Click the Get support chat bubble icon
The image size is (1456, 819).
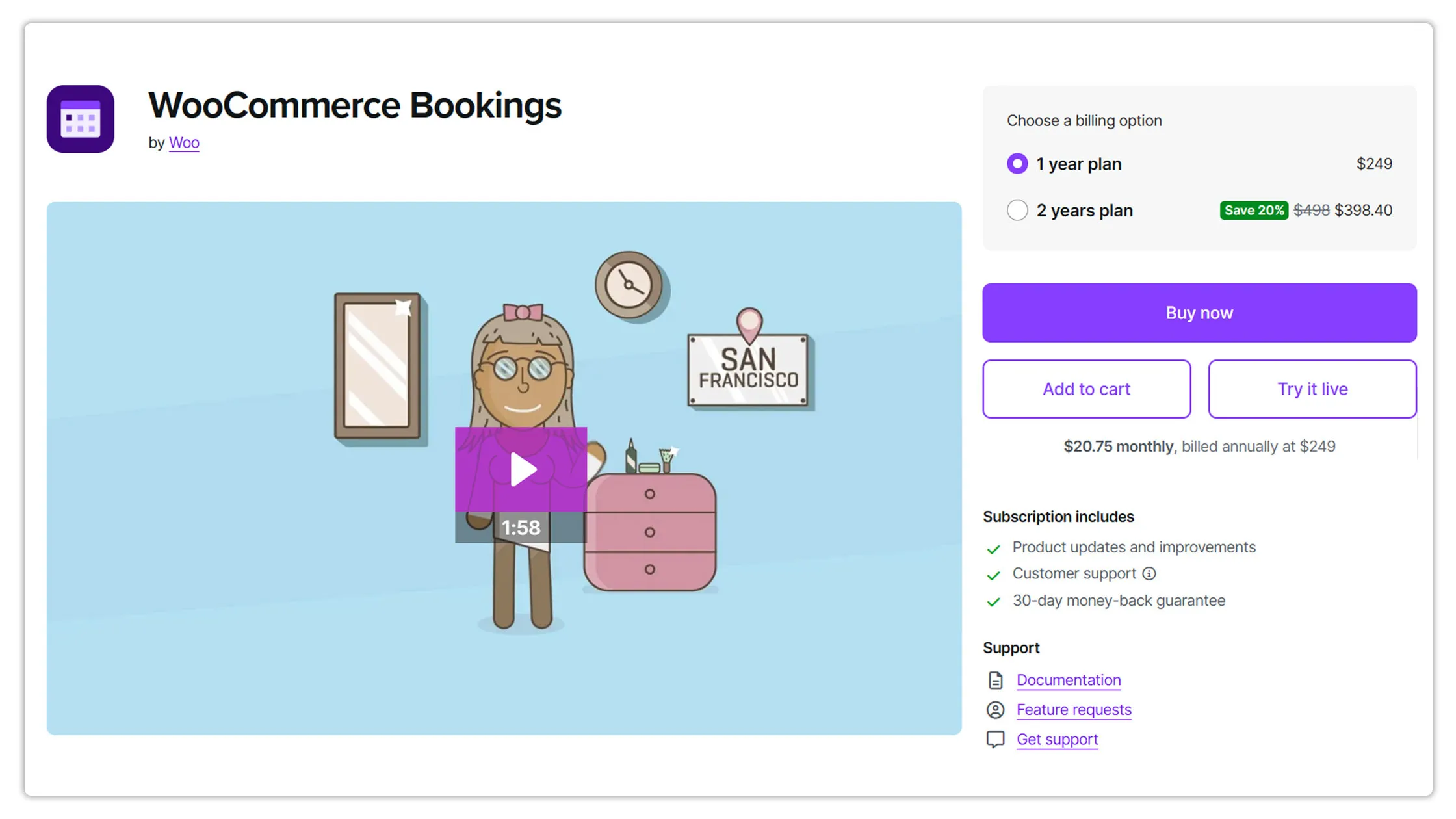point(995,740)
